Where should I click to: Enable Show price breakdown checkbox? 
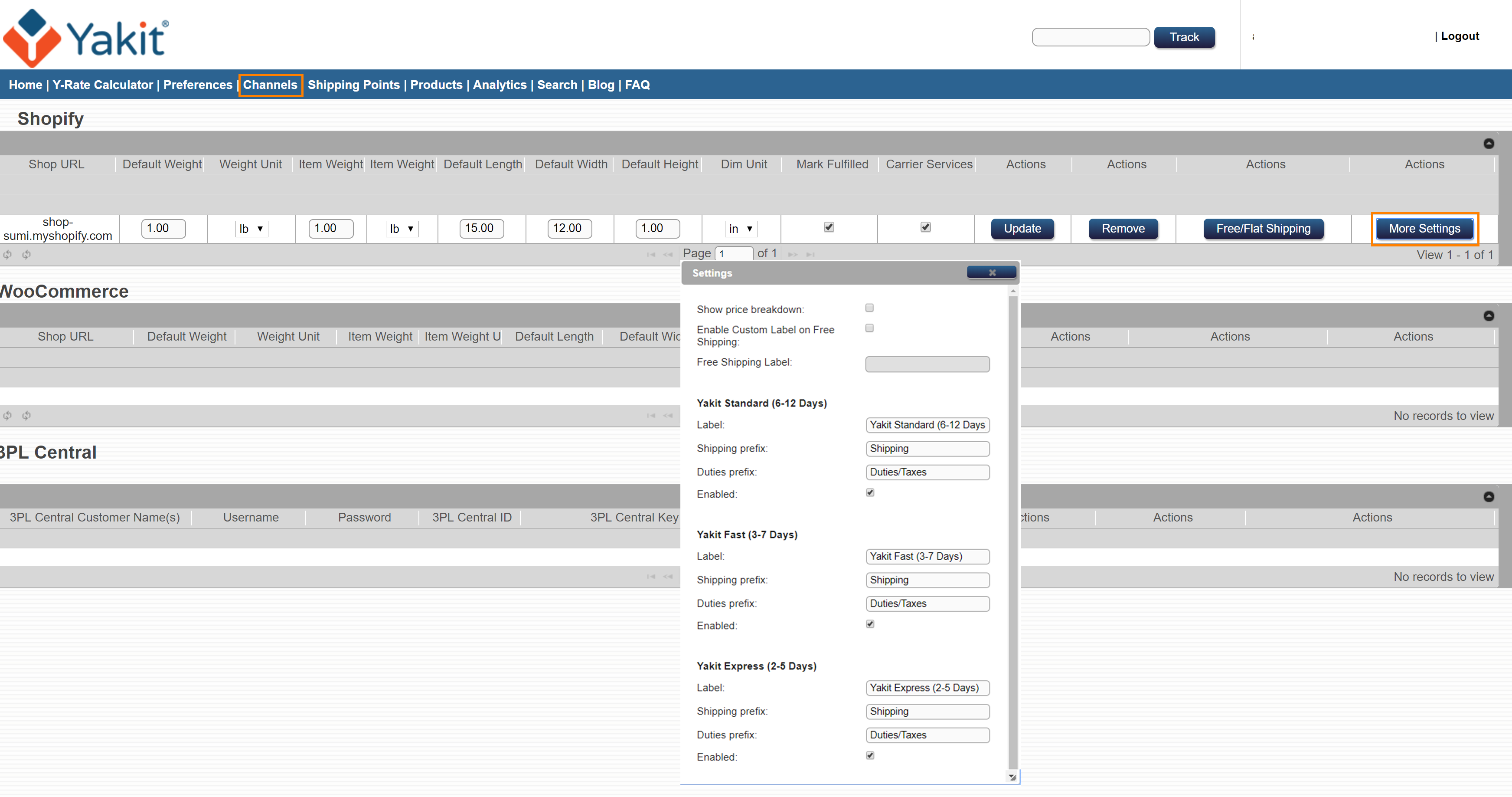pos(869,308)
